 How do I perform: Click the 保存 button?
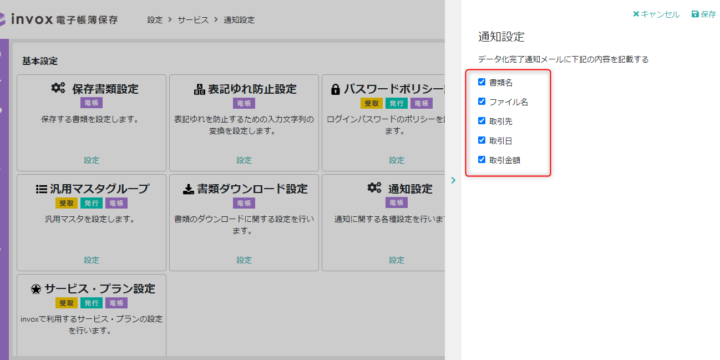(703, 14)
